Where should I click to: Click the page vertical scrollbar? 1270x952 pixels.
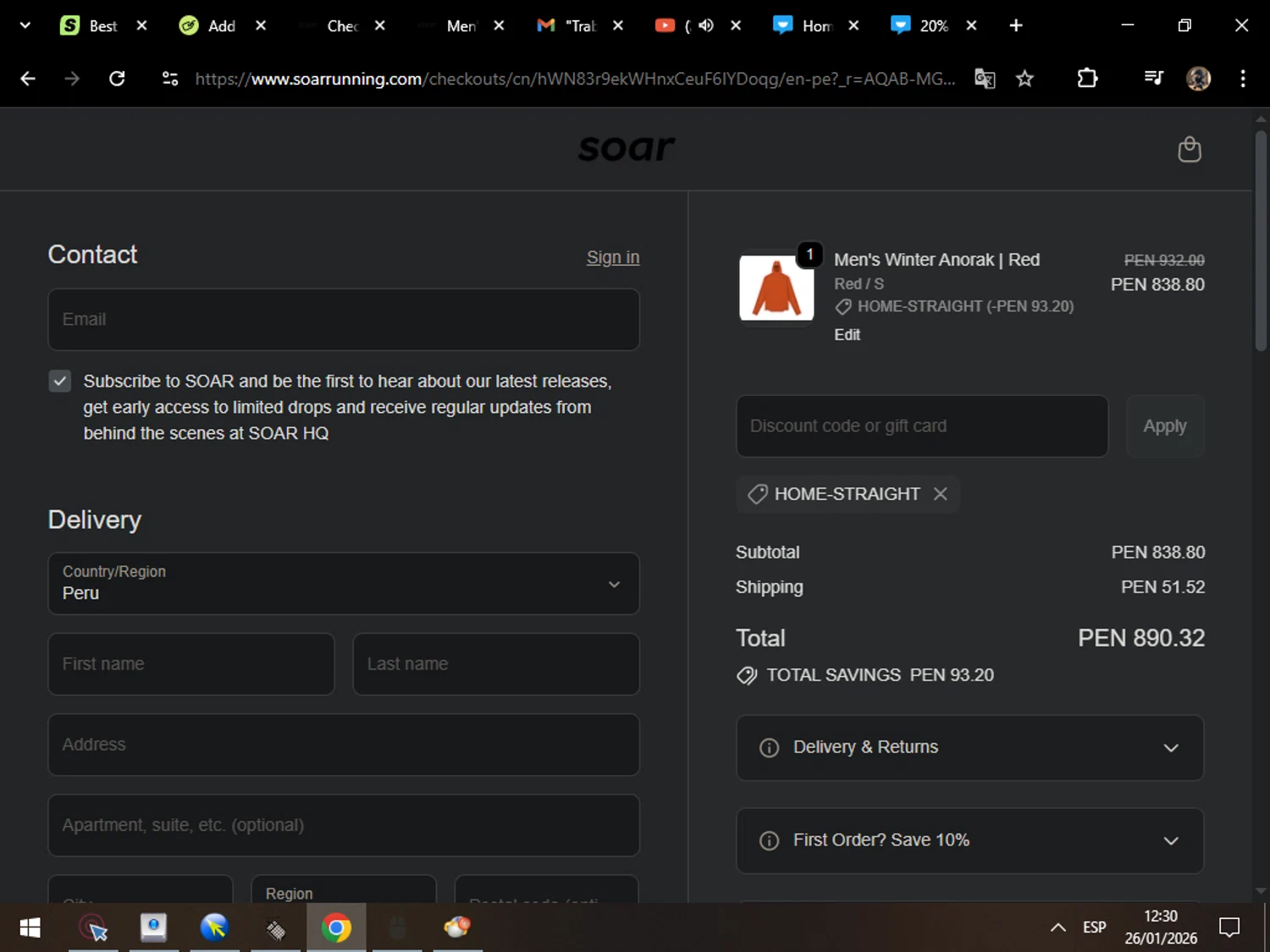click(1261, 241)
